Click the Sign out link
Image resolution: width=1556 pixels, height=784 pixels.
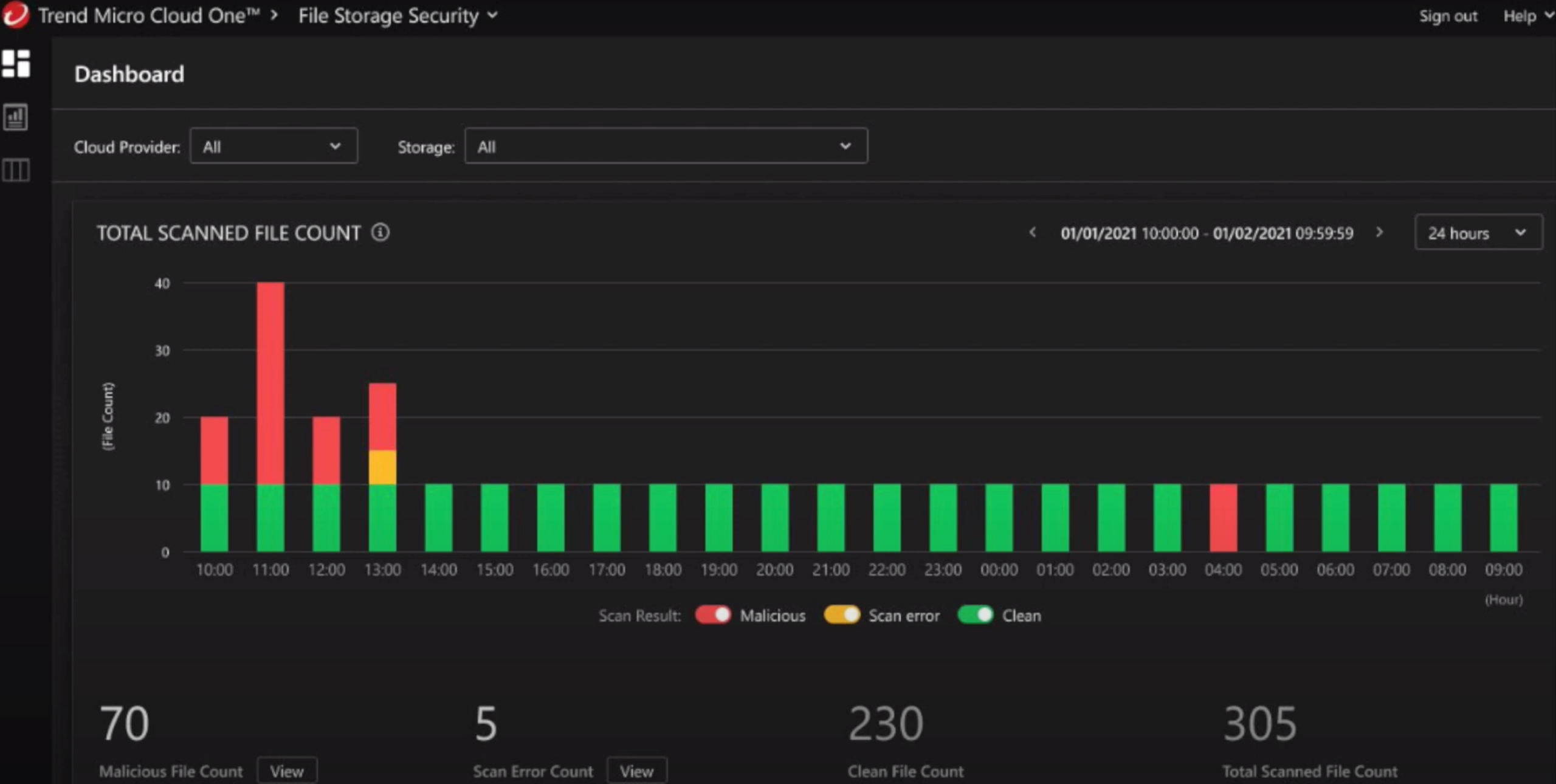click(x=1448, y=15)
